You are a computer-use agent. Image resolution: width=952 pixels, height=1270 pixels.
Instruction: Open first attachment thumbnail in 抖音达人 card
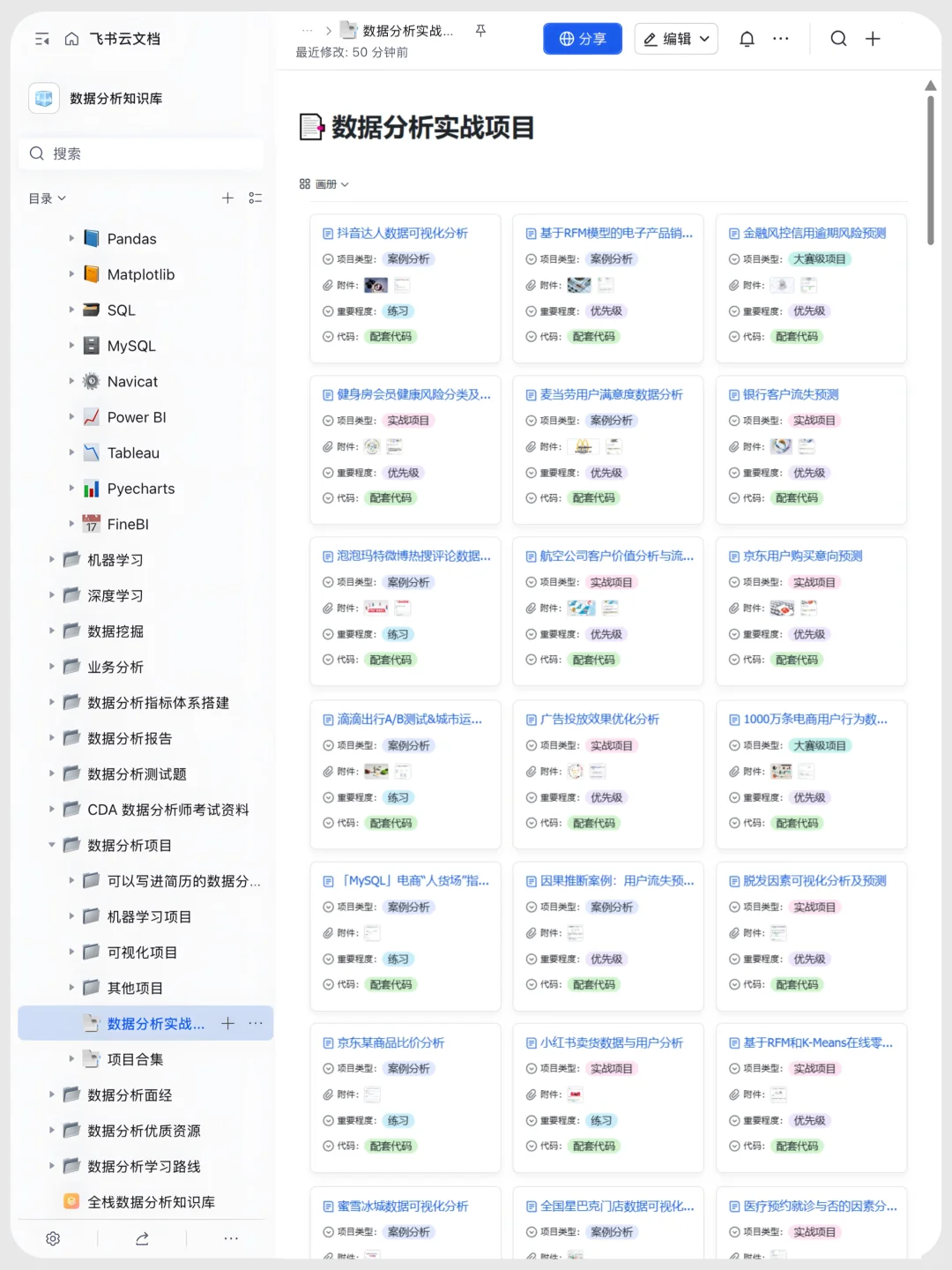pos(376,285)
